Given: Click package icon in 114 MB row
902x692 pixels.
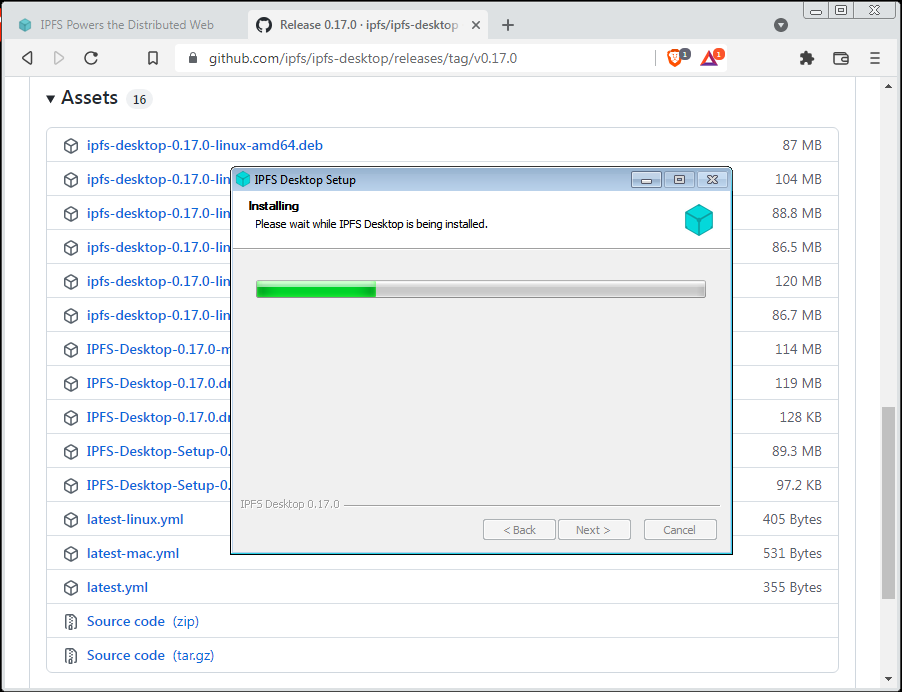Looking at the screenshot, I should 71,349.
